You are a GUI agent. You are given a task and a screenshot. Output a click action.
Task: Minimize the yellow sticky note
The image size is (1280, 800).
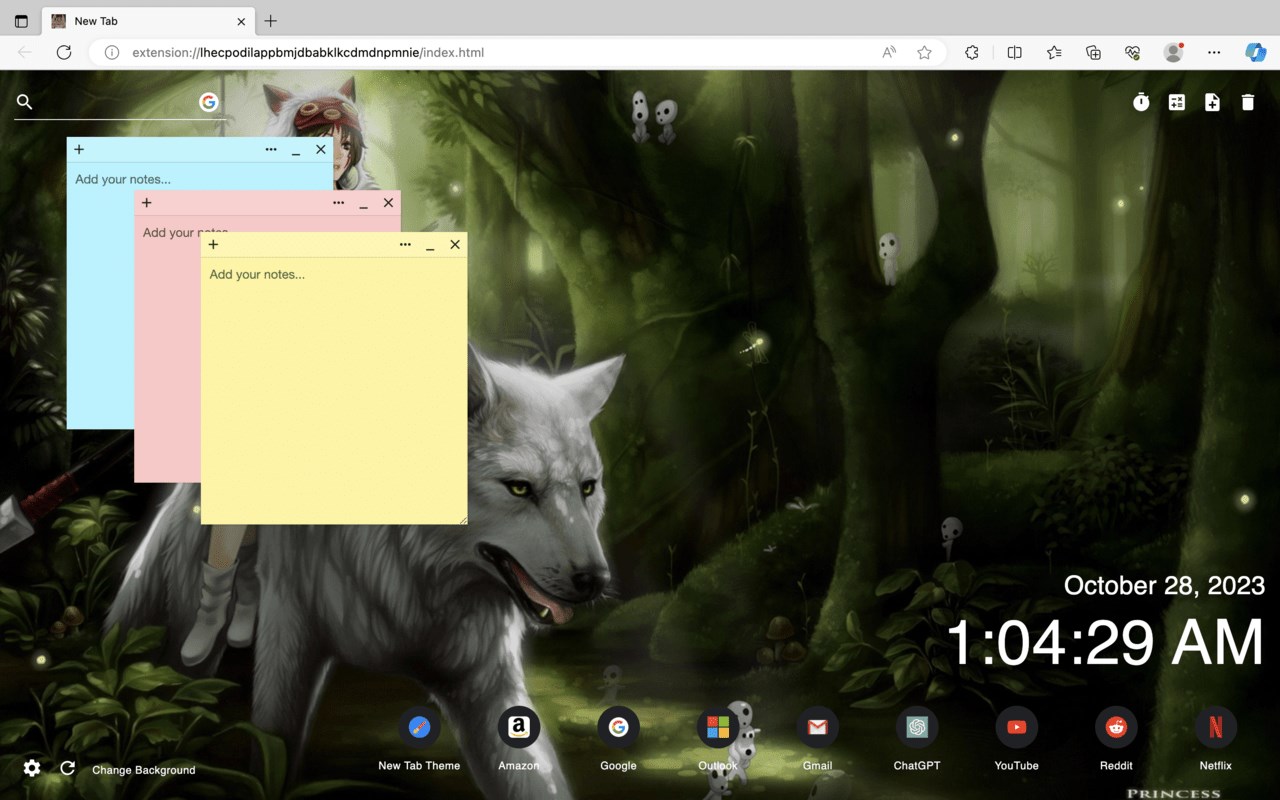430,246
